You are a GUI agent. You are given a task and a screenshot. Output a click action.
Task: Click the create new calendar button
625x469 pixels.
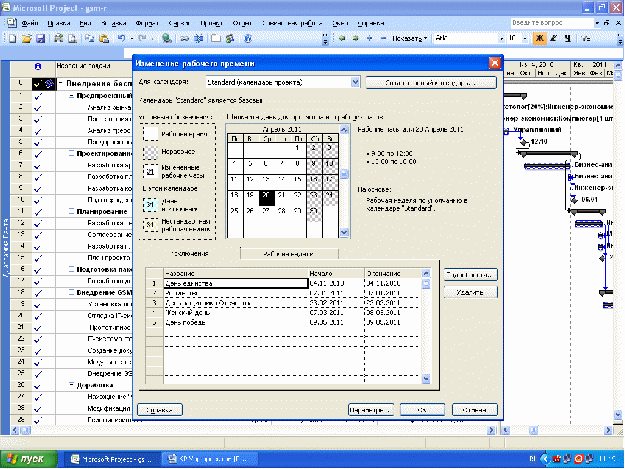[431, 83]
